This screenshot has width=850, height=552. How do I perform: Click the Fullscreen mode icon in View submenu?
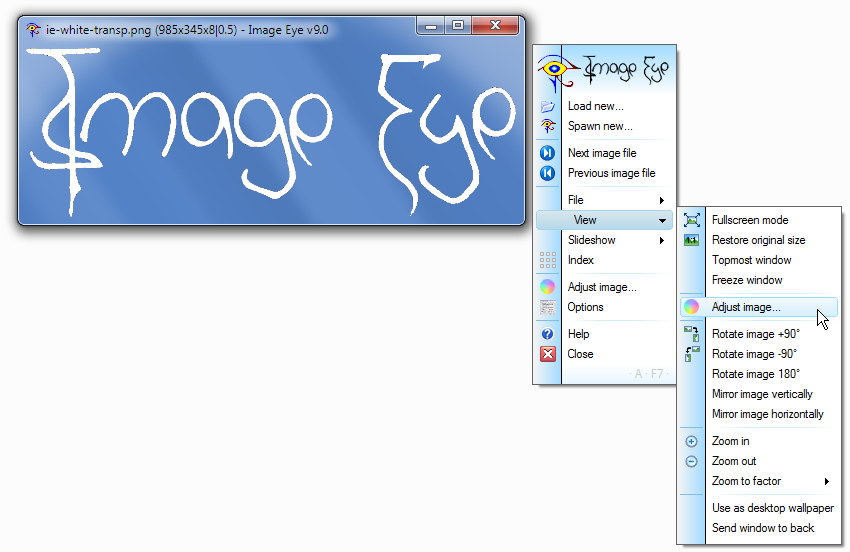[692, 220]
